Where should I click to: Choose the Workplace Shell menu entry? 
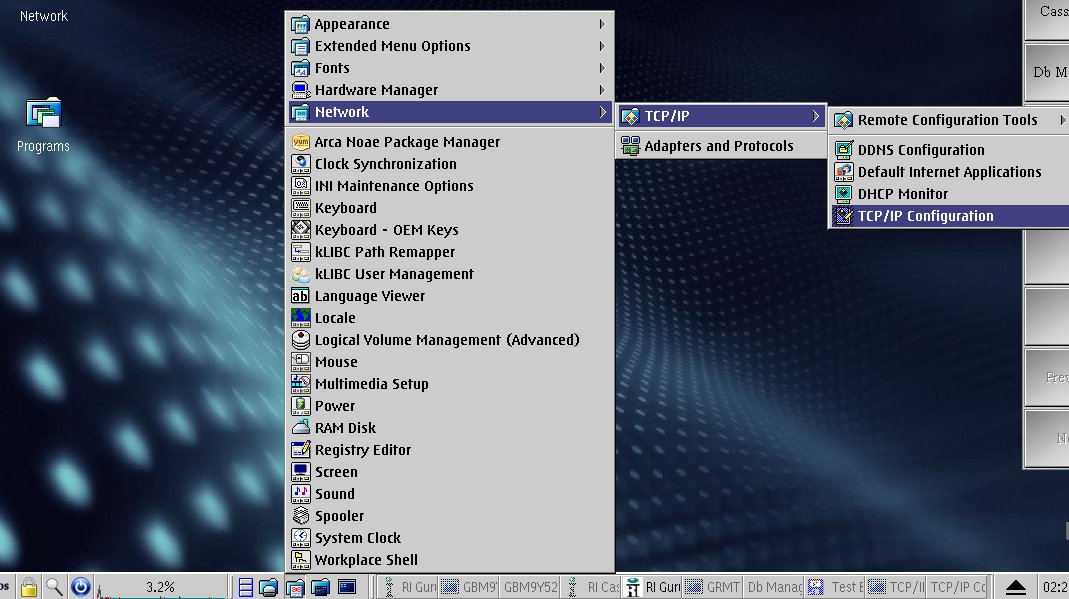pyautogui.click(x=449, y=559)
